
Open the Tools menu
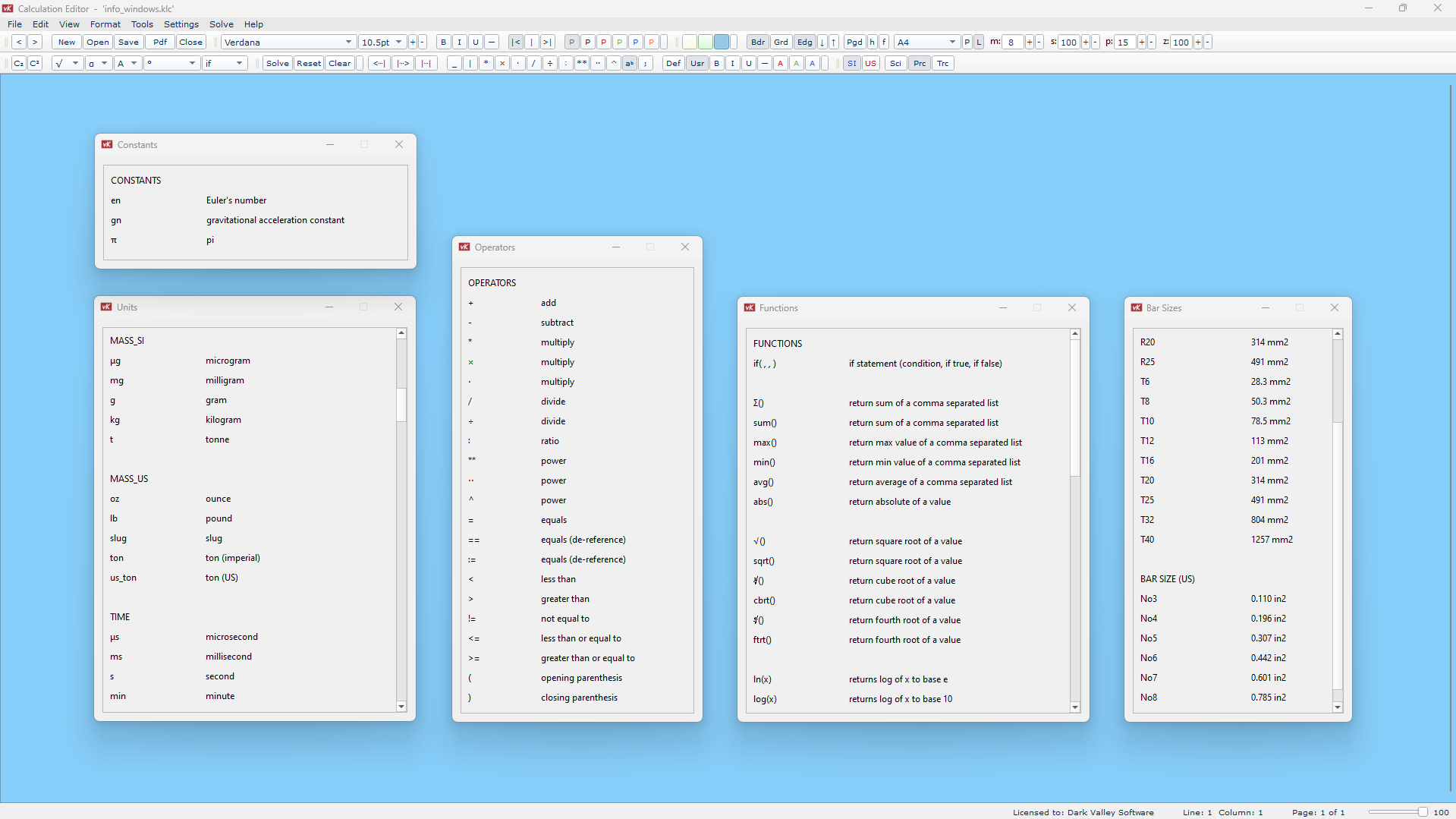(x=142, y=24)
